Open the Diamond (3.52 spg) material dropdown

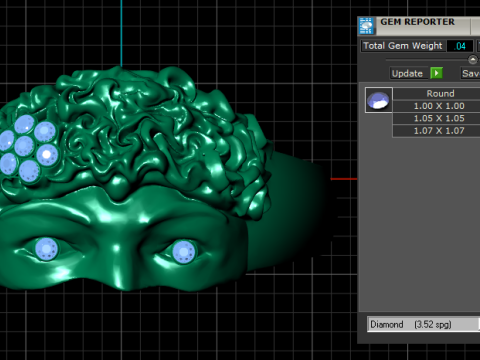(x=424, y=324)
